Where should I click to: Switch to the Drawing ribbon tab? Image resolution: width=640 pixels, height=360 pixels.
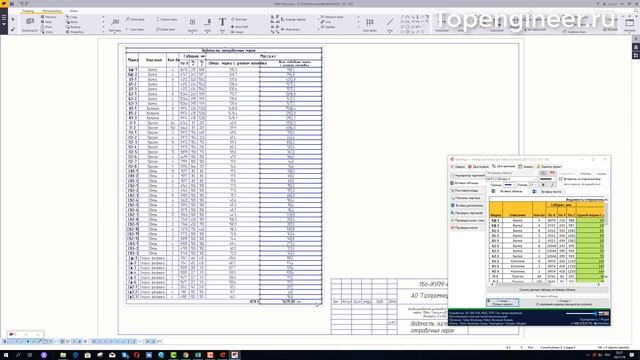tap(28, 11)
